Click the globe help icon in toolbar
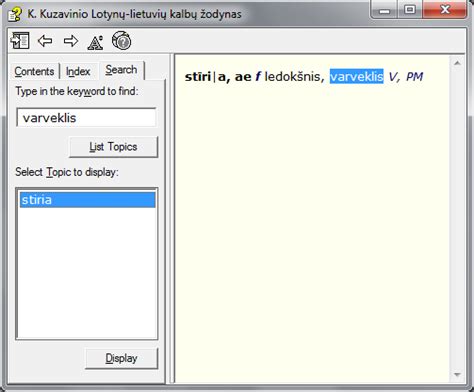474x392 pixels. 121,41
